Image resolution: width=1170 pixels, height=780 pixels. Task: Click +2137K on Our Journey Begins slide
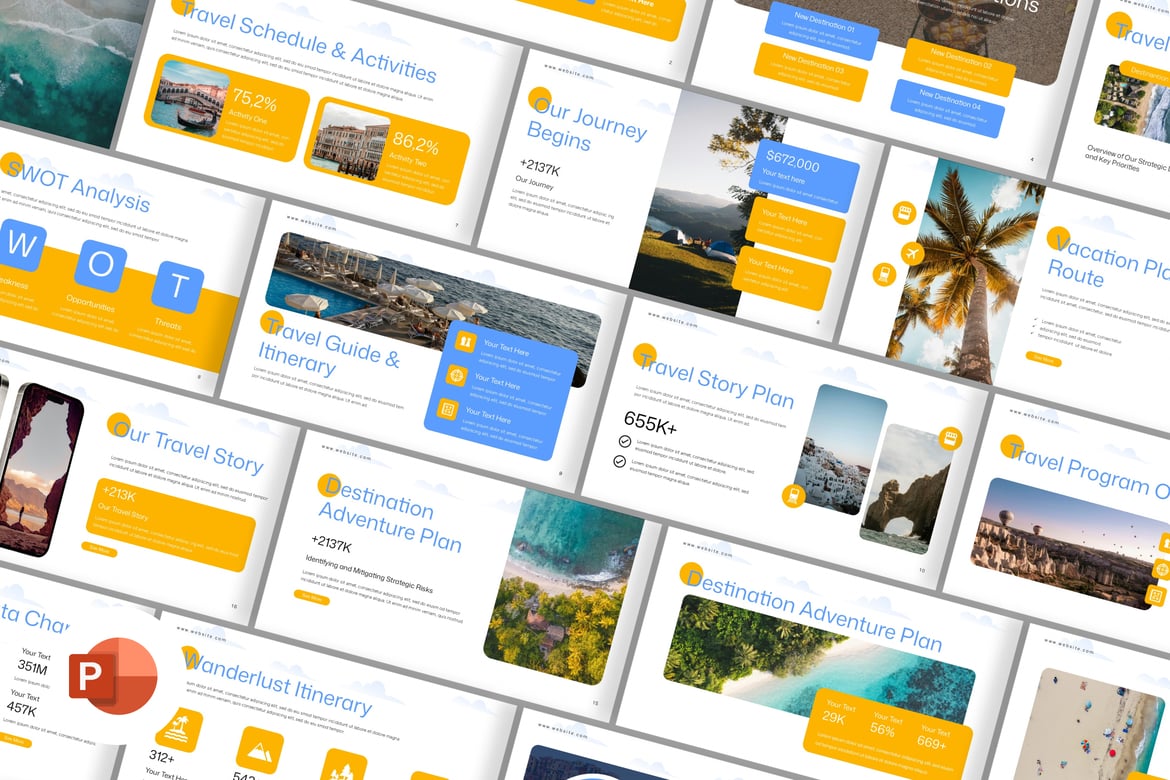coord(540,167)
